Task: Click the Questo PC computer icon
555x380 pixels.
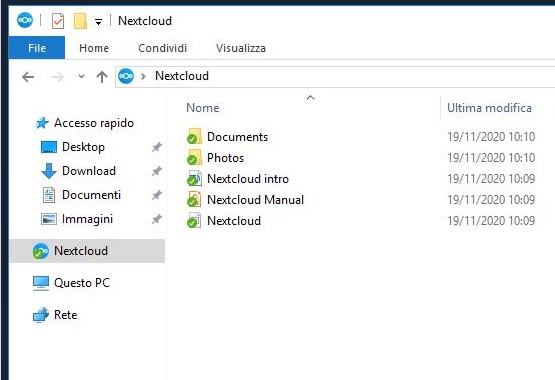Action: pyautogui.click(x=41, y=283)
